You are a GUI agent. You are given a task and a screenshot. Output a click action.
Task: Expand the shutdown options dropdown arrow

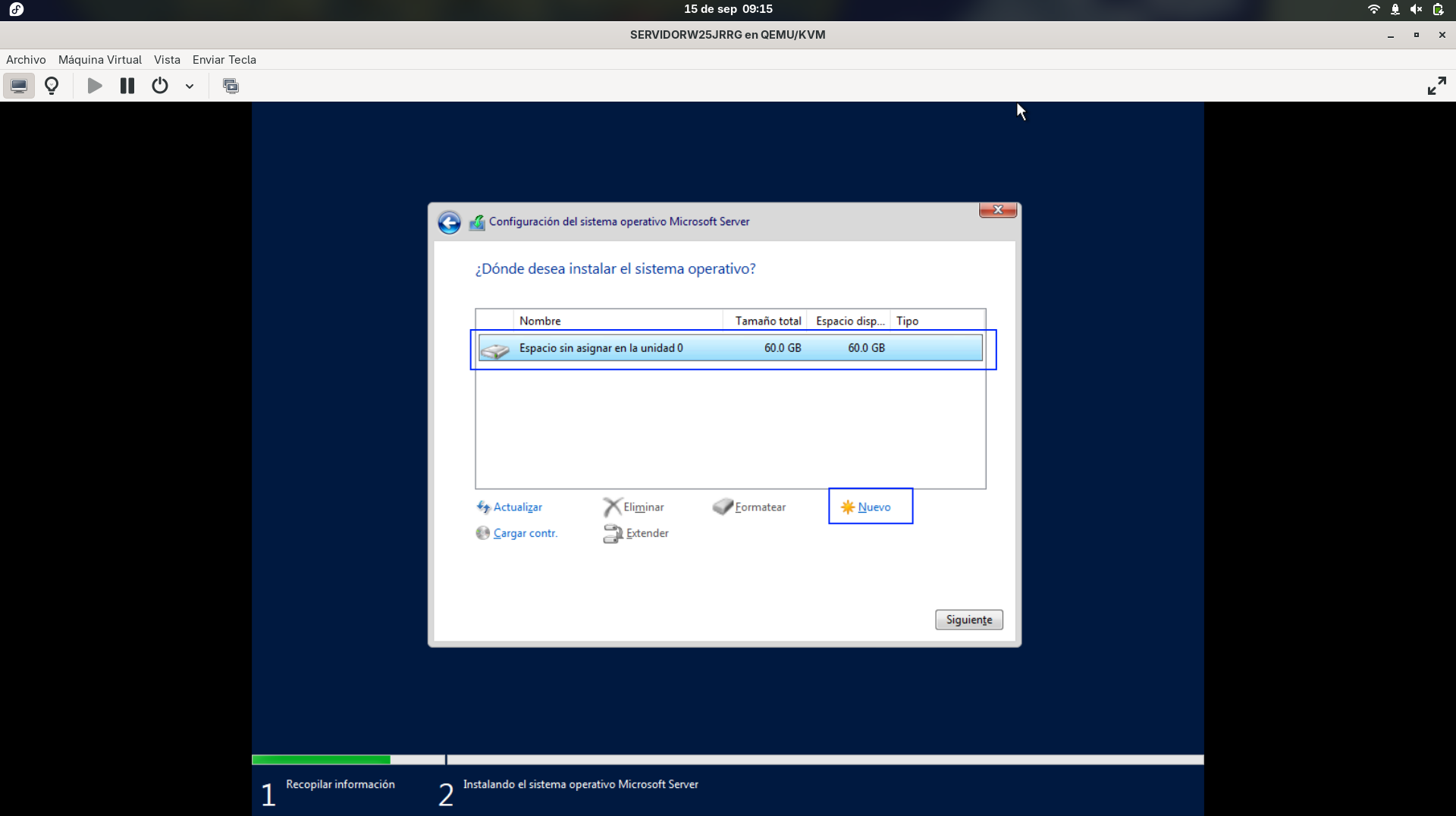pyautogui.click(x=190, y=86)
